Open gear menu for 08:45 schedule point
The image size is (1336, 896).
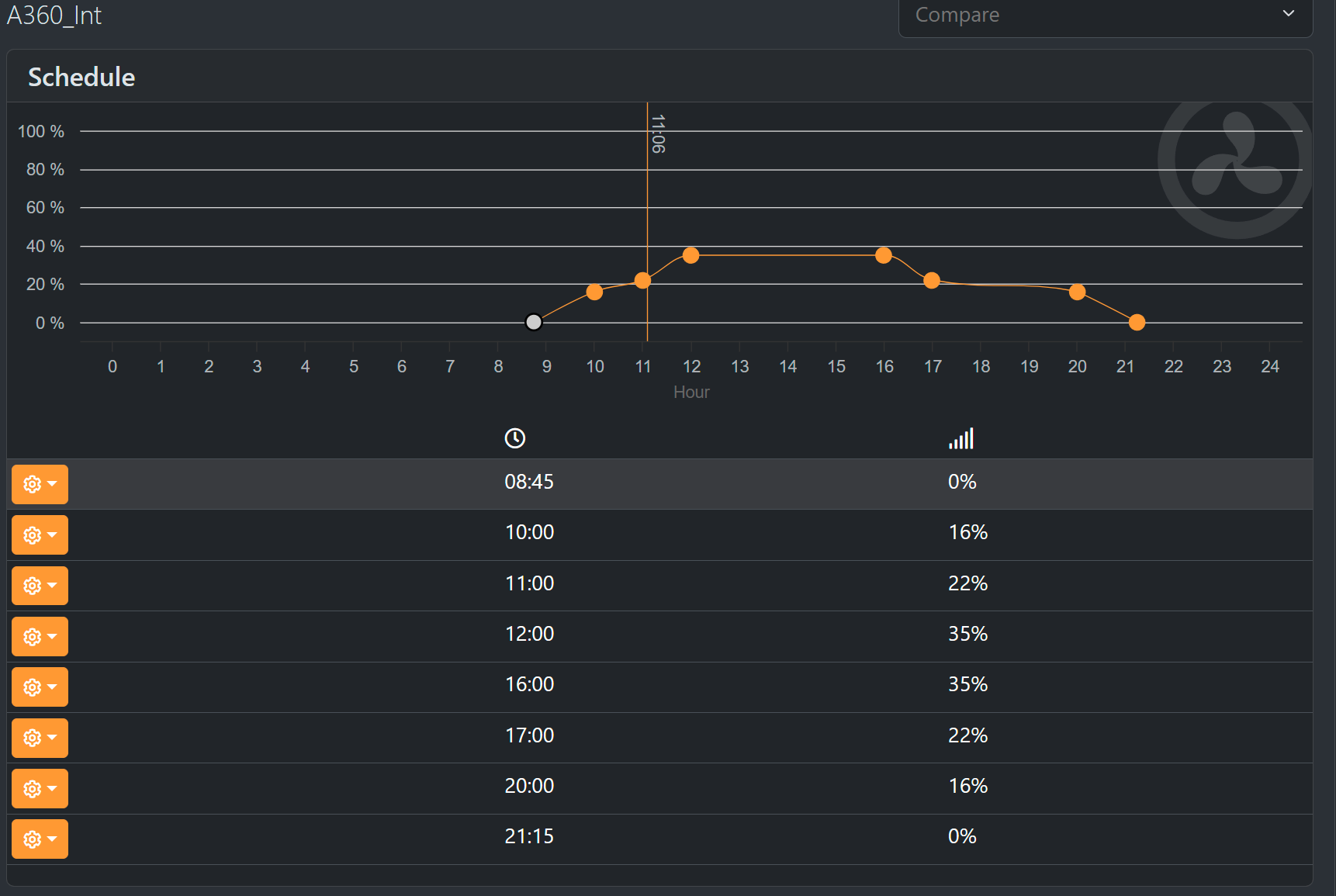point(40,484)
